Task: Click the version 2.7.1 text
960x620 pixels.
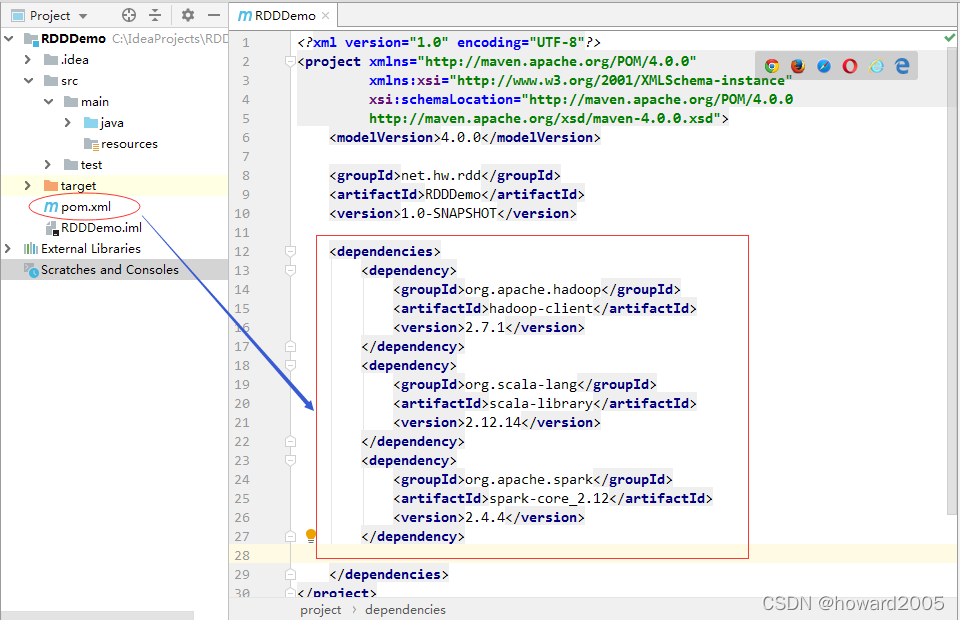Action: tap(485, 327)
